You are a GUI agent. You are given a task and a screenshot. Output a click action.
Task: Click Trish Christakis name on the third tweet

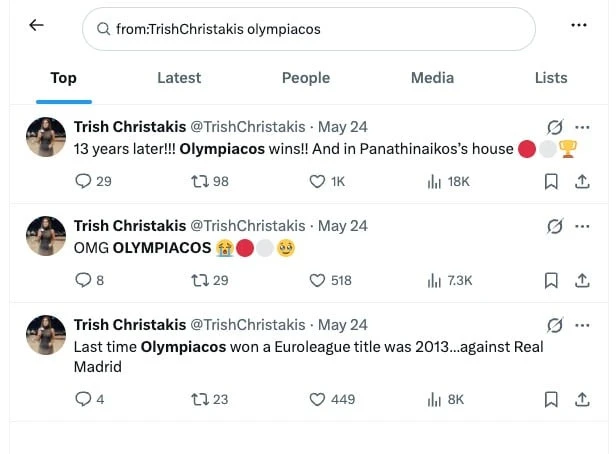130,325
